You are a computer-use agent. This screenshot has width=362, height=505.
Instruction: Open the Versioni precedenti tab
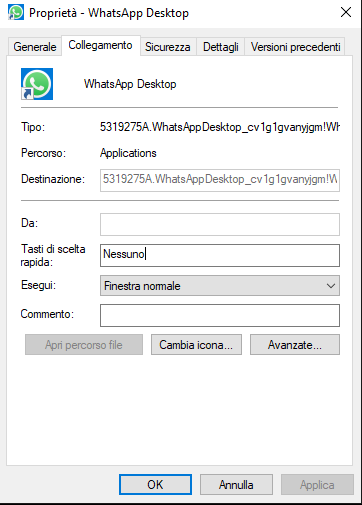point(295,47)
